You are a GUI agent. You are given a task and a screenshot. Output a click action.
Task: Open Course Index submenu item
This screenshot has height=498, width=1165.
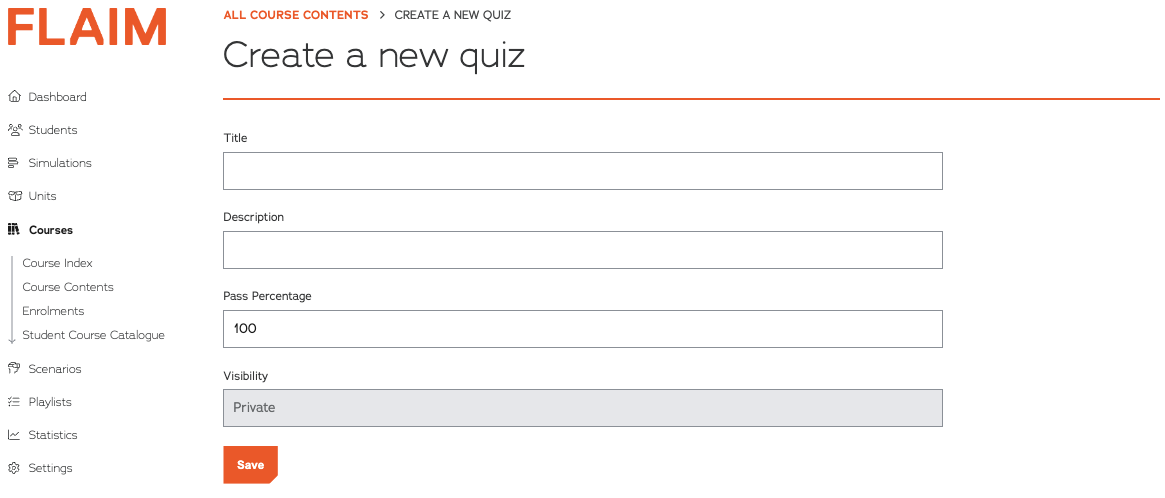click(x=57, y=263)
